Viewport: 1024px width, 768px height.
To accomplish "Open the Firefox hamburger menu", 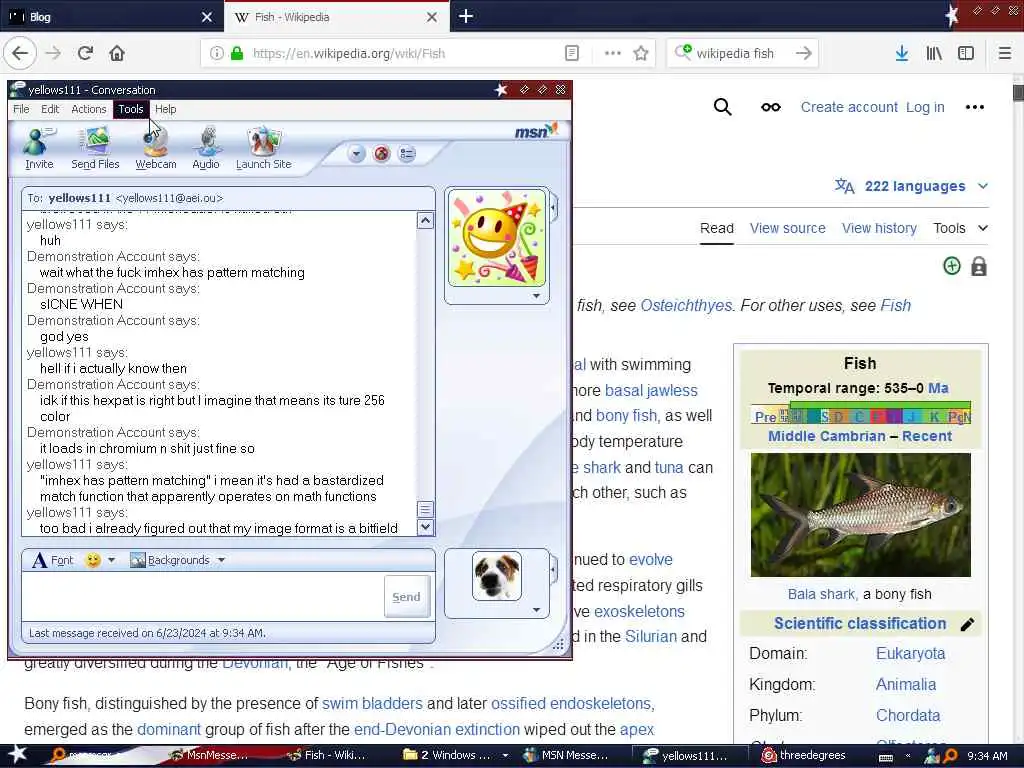I will (1004, 54).
